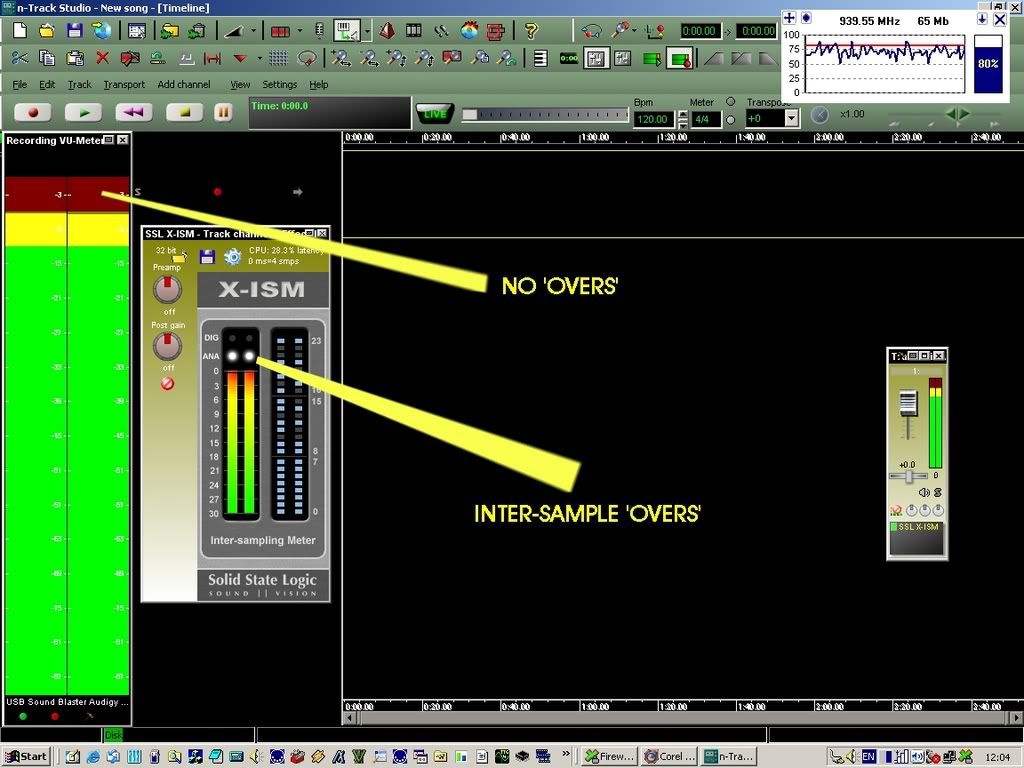Cut selection with the scissors icon
Screen dimensions: 1024x768
tap(20, 59)
